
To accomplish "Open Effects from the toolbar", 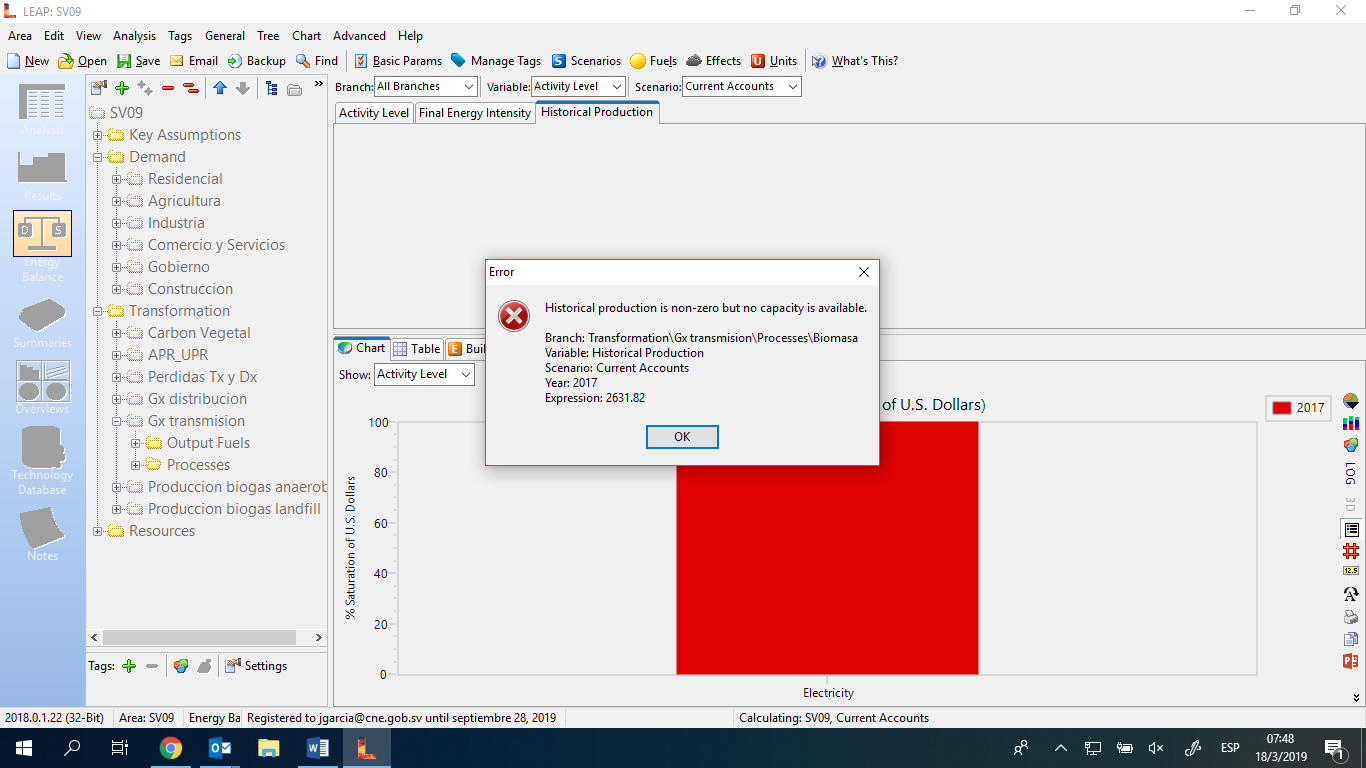I will [714, 61].
